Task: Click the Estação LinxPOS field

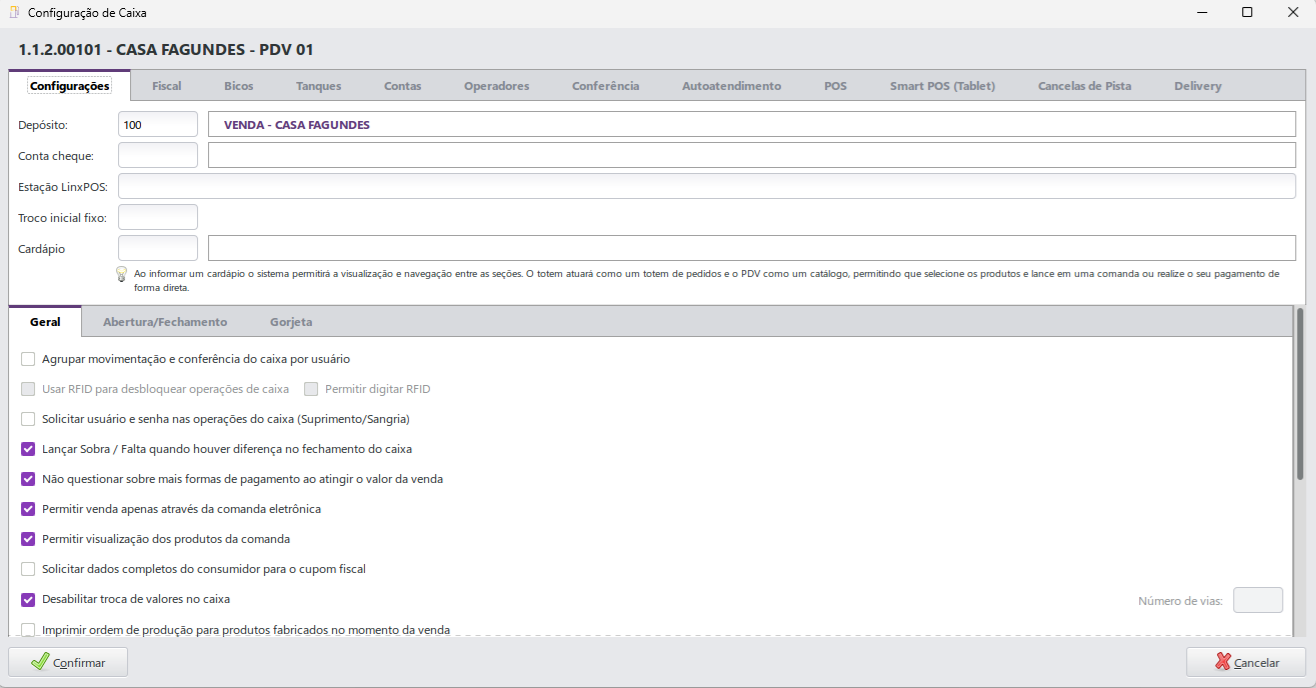Action: (707, 187)
